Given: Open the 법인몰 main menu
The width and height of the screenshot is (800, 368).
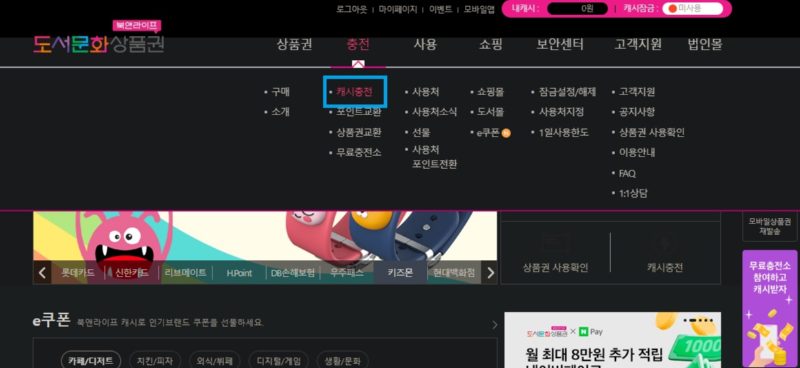Looking at the screenshot, I should click(705, 44).
